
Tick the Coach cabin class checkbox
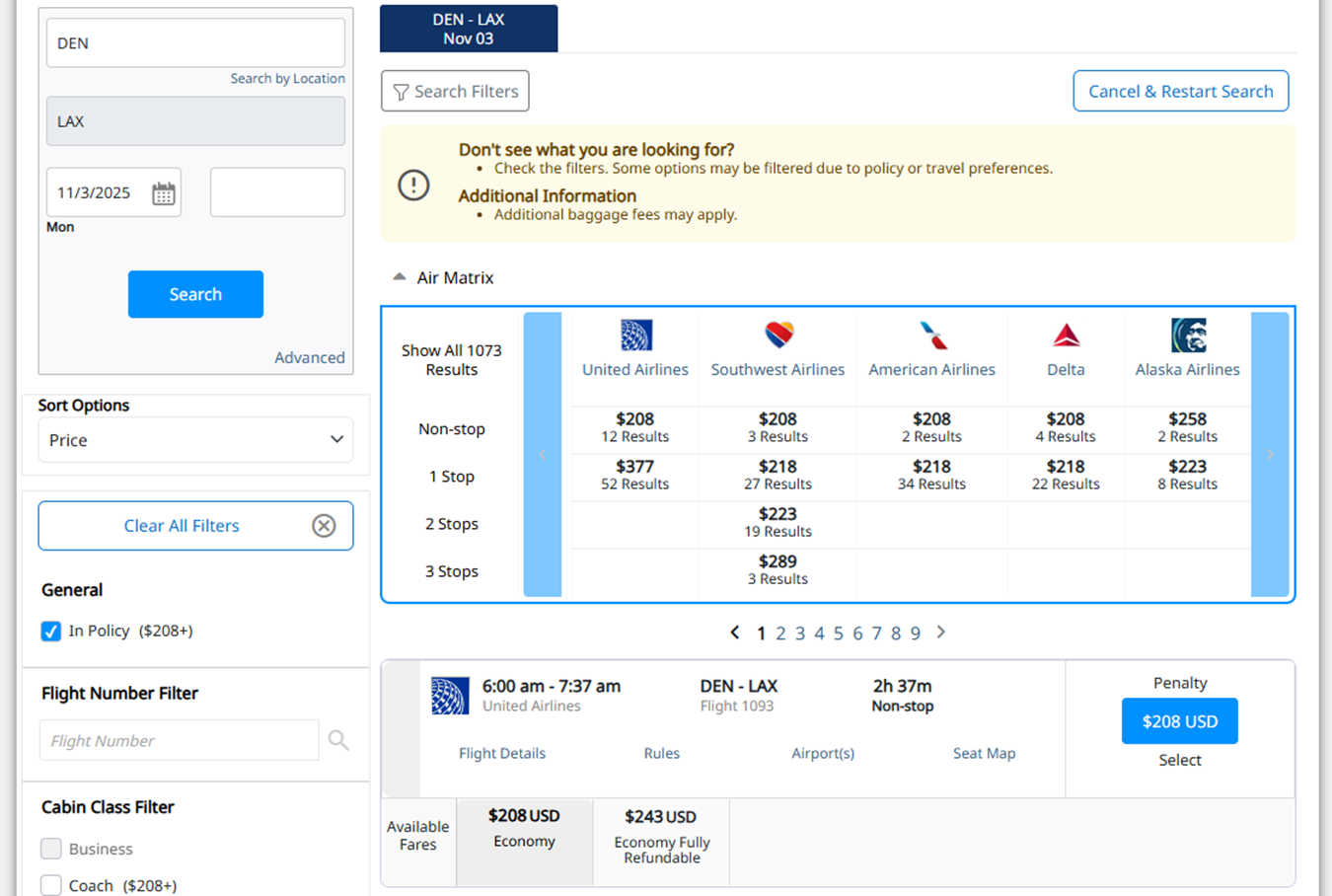point(51,885)
